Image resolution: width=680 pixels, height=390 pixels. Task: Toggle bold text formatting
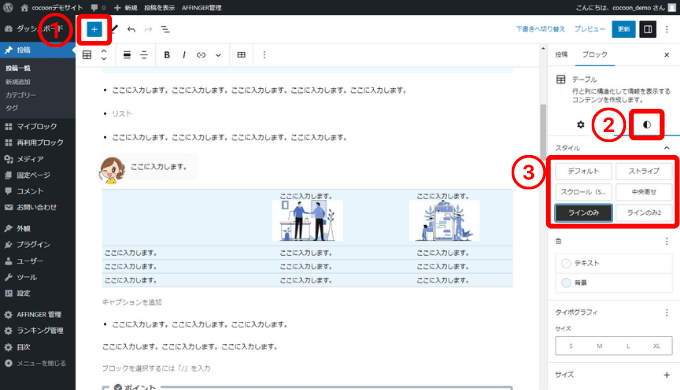coord(167,55)
